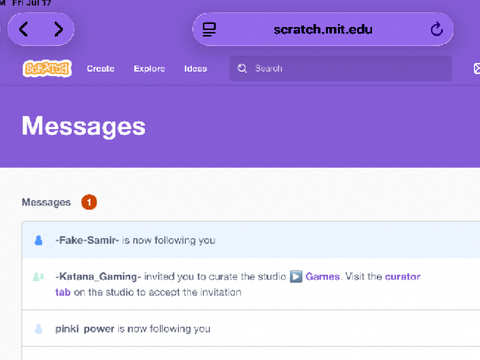Screen dimensions: 480x360
Task: Open the -Katana_Gaming- profile link
Action: pos(98,276)
